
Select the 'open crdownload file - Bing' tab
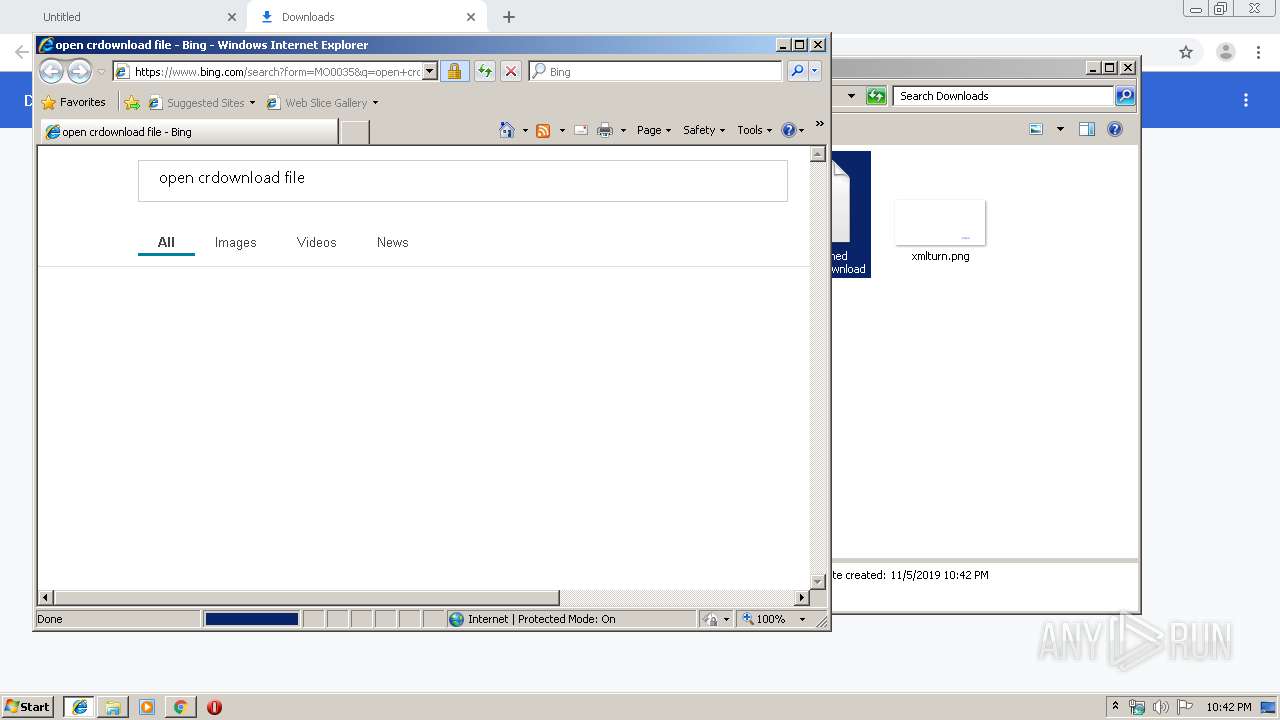coord(189,131)
